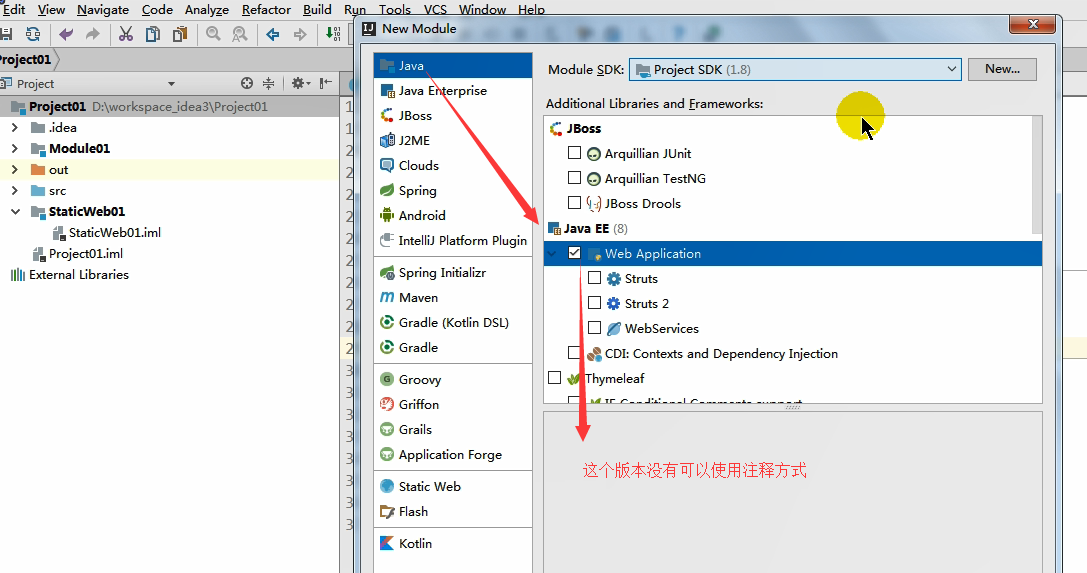Select Groovy module type
Image resolution: width=1087 pixels, height=573 pixels.
coord(453,380)
